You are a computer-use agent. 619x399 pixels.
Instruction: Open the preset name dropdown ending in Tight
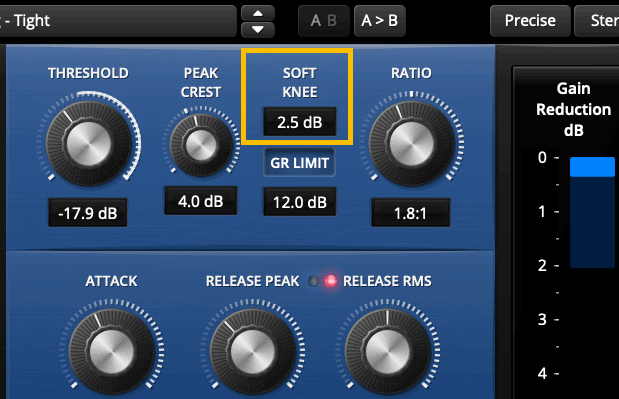click(x=118, y=21)
